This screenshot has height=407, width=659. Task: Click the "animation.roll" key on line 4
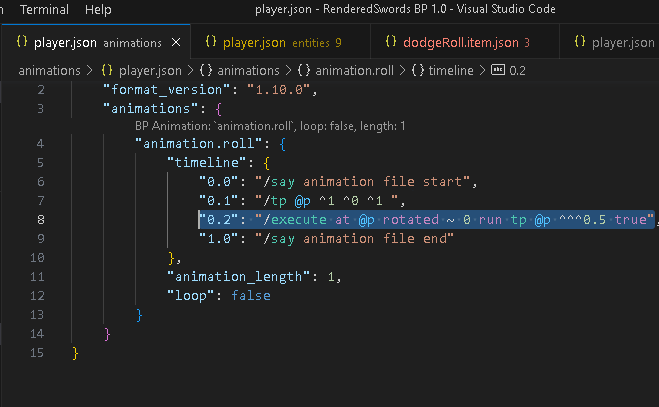(x=199, y=144)
